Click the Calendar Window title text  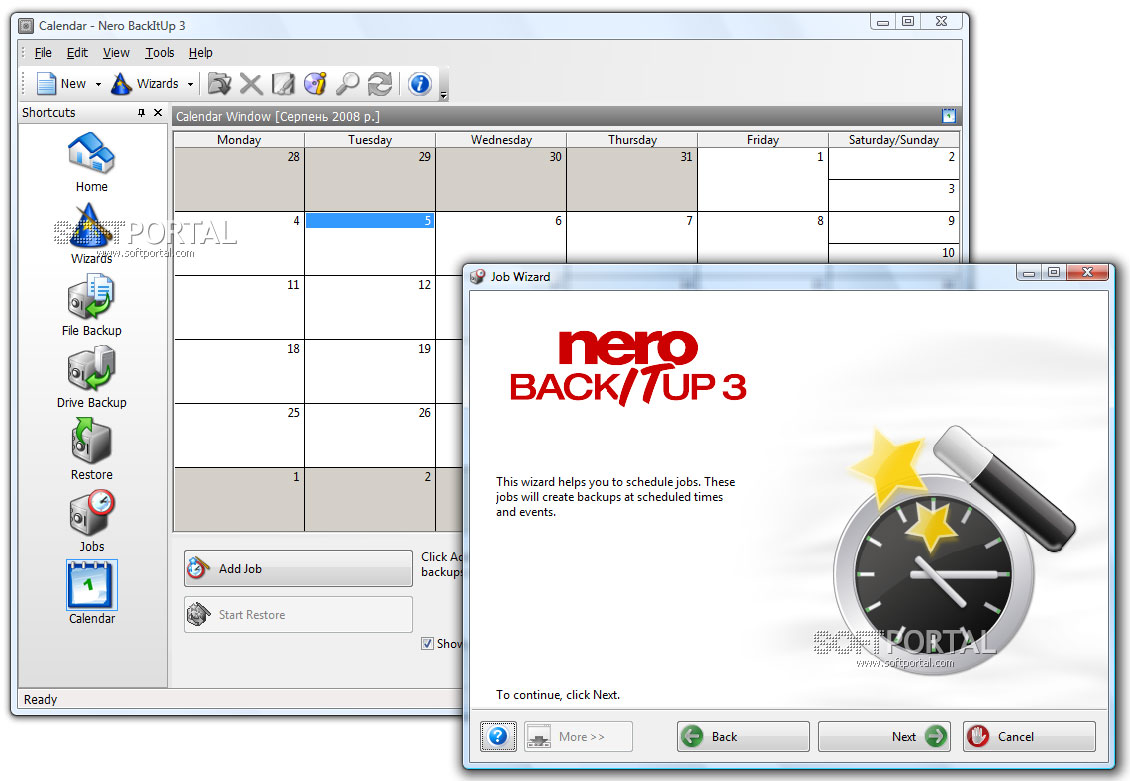[277, 116]
